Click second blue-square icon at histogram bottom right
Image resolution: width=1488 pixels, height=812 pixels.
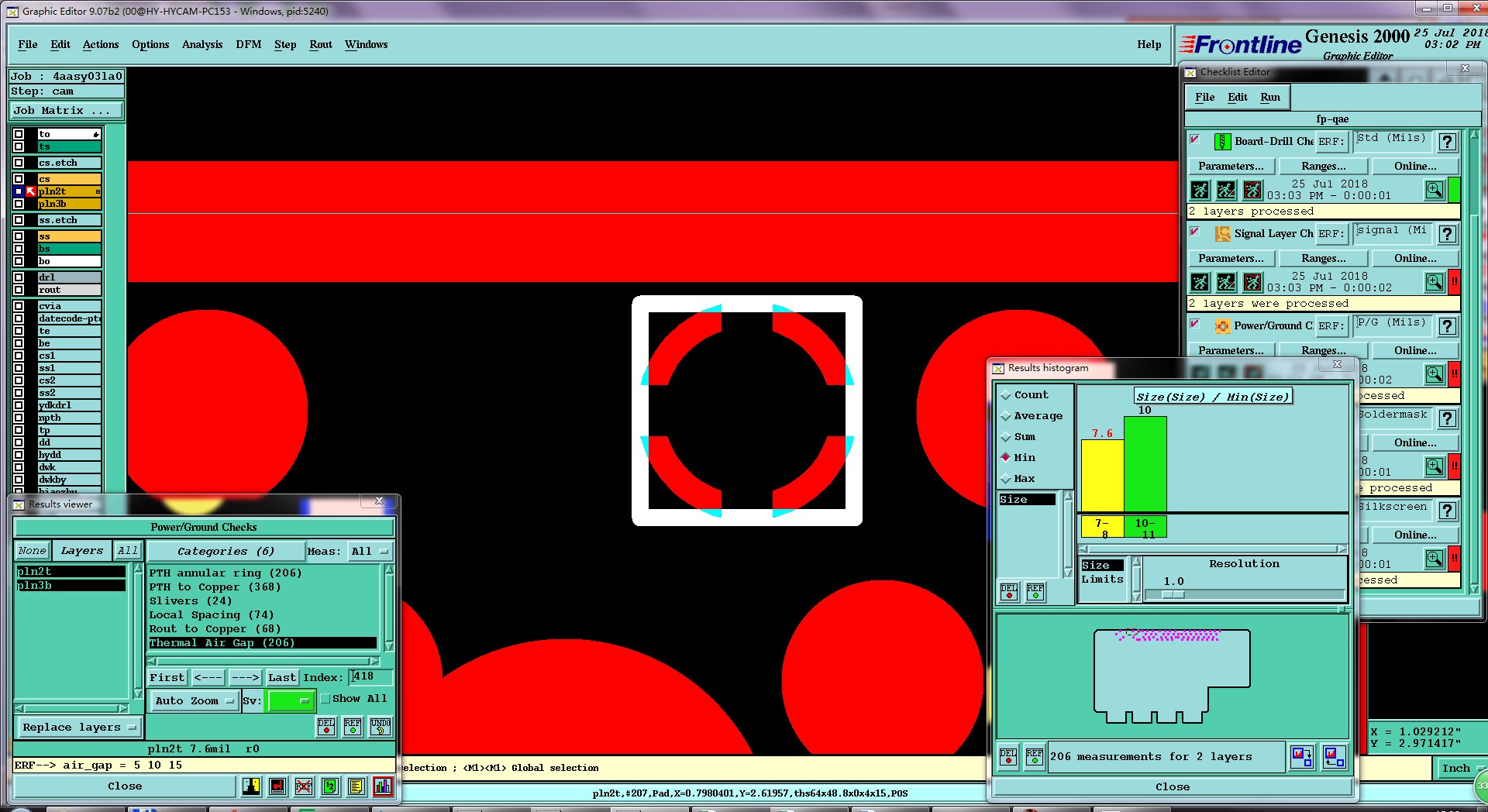coord(1335,756)
